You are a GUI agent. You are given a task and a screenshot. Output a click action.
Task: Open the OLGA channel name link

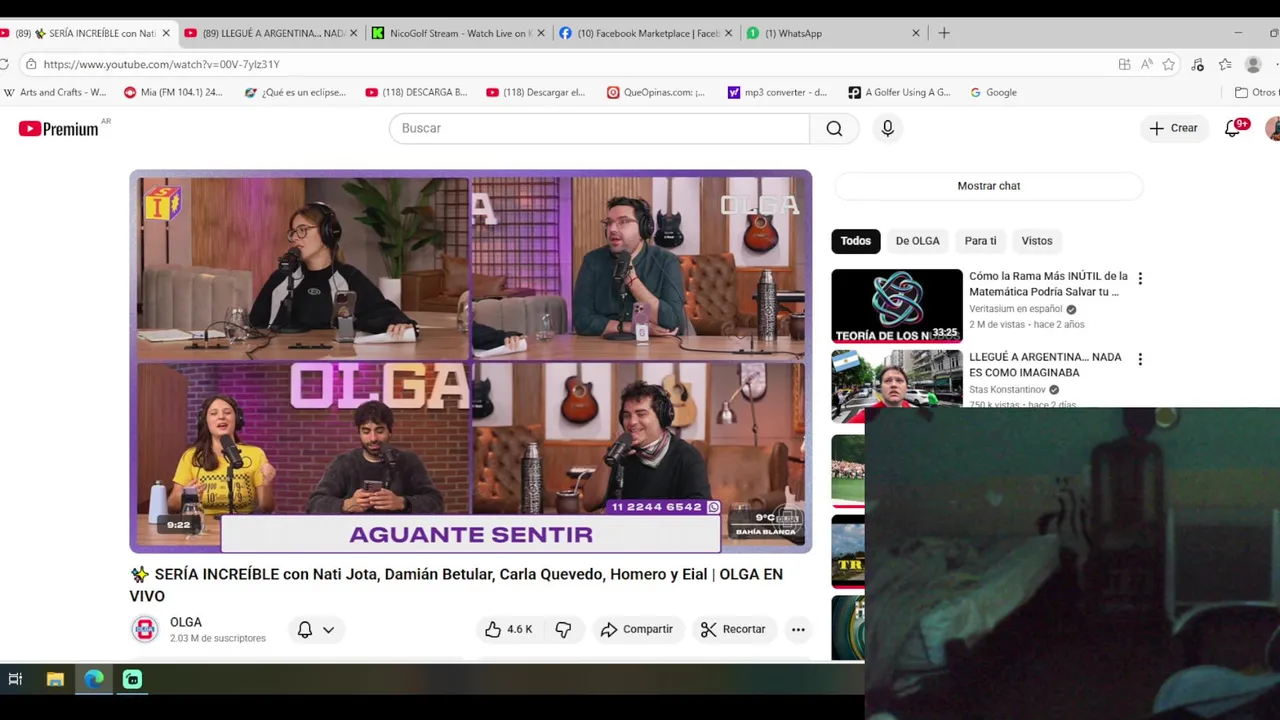click(x=186, y=622)
